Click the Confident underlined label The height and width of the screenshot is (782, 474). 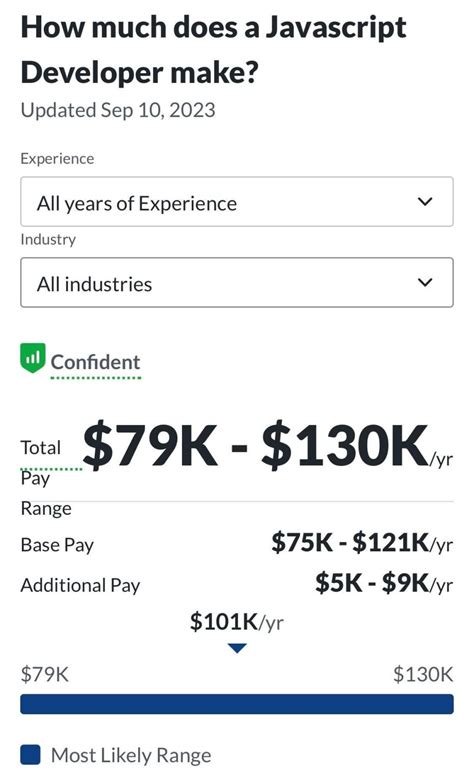tap(95, 363)
